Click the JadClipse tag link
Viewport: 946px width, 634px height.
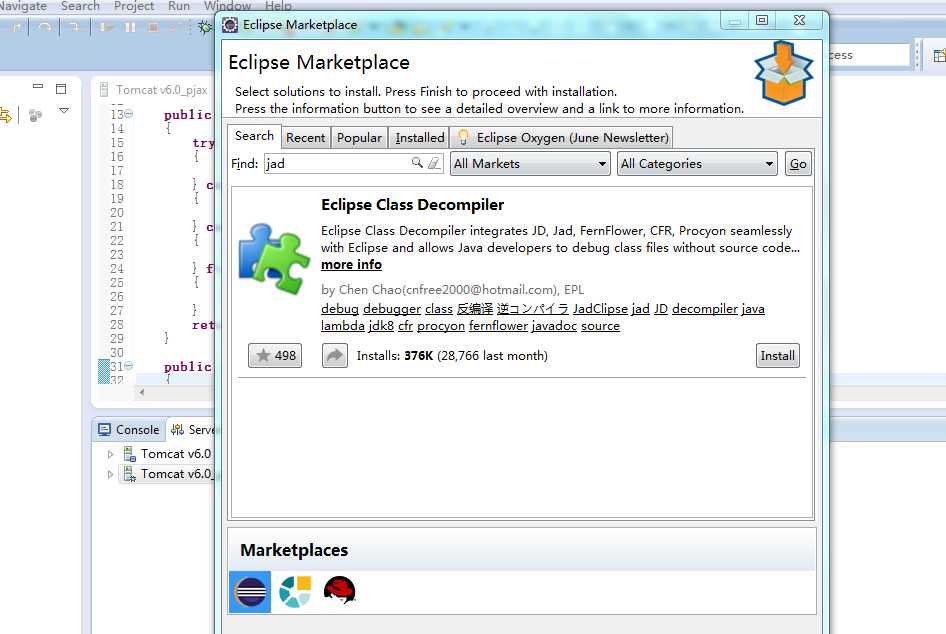click(x=600, y=308)
